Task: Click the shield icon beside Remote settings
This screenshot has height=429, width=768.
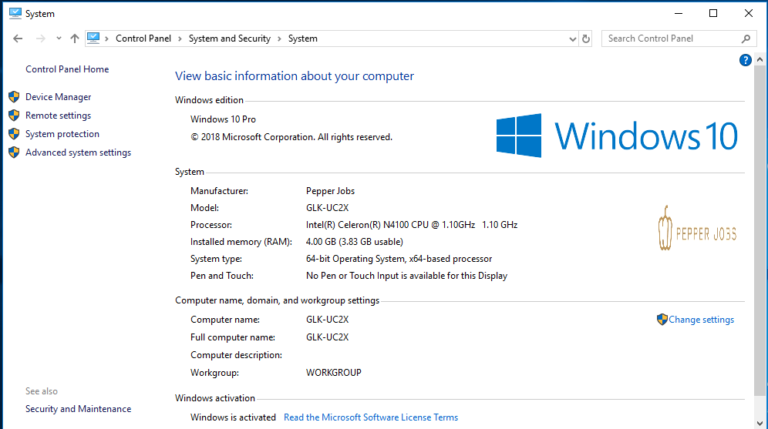Action: click(x=14, y=116)
